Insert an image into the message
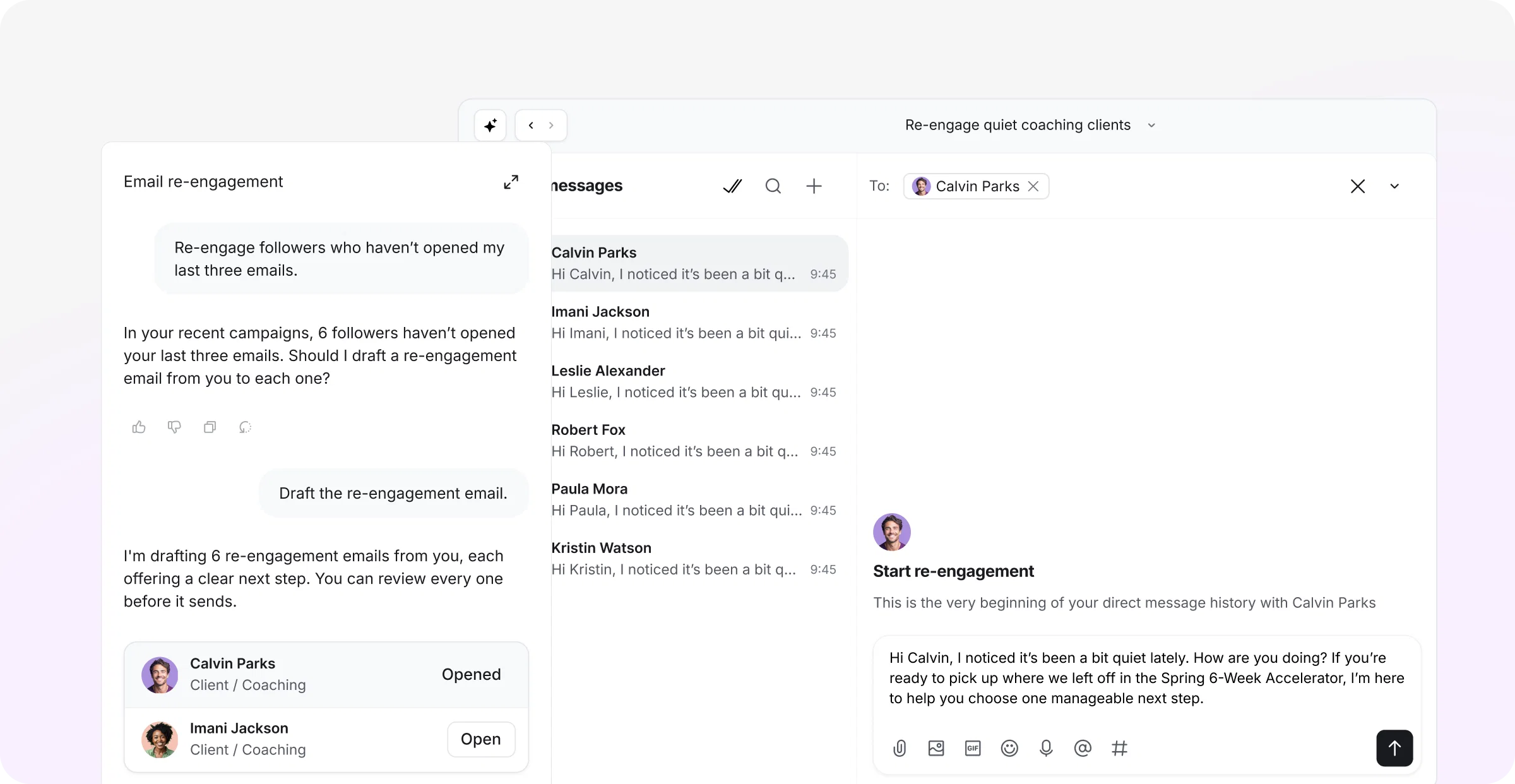1515x784 pixels. tap(936, 748)
